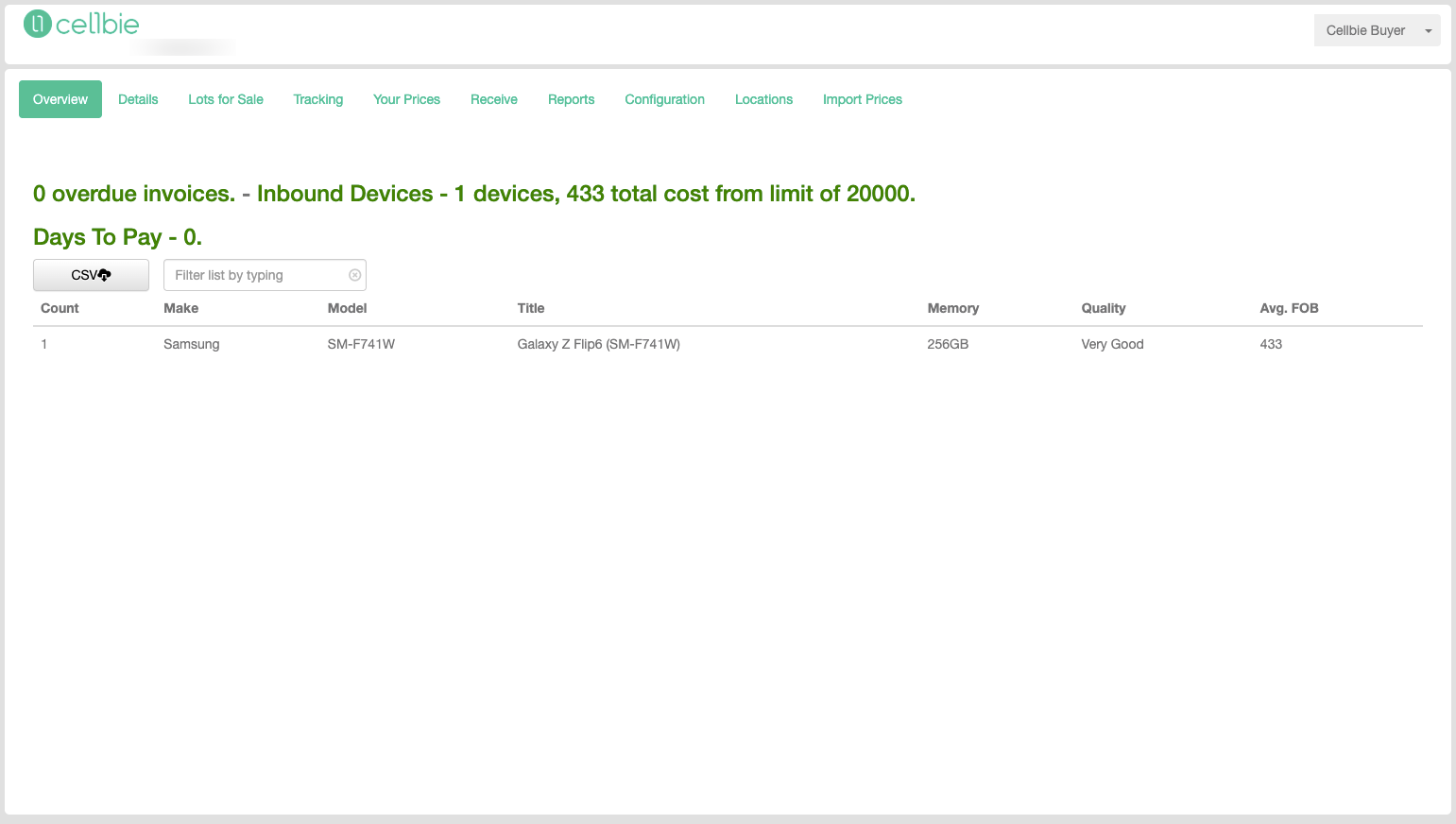Click the Make column header
Viewport: 1456px width, 824px height.
point(181,308)
